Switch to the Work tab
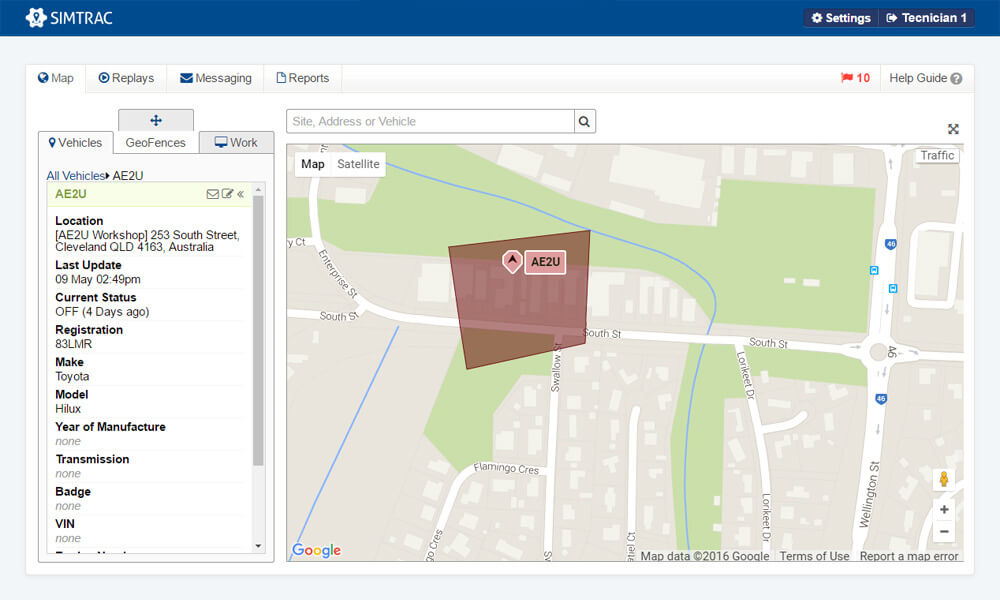This screenshot has height=600, width=1000. tap(237, 142)
